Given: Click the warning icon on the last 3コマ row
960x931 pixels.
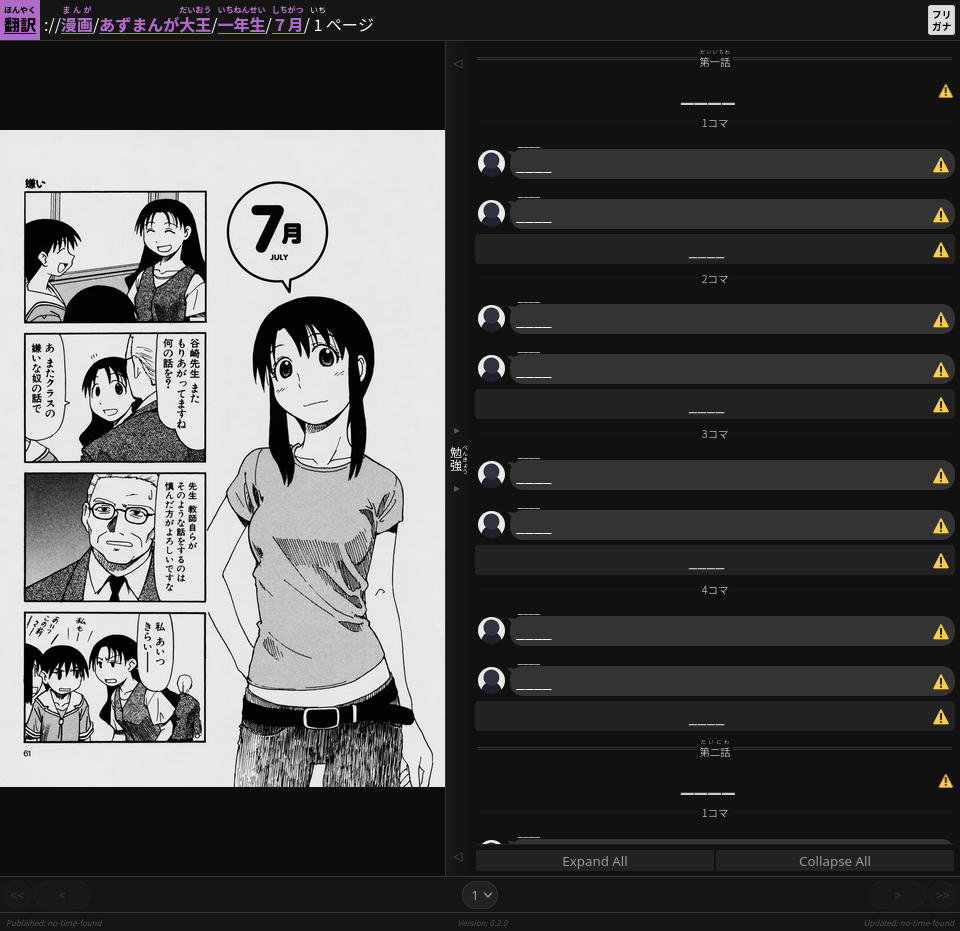Looking at the screenshot, I should coord(941,561).
